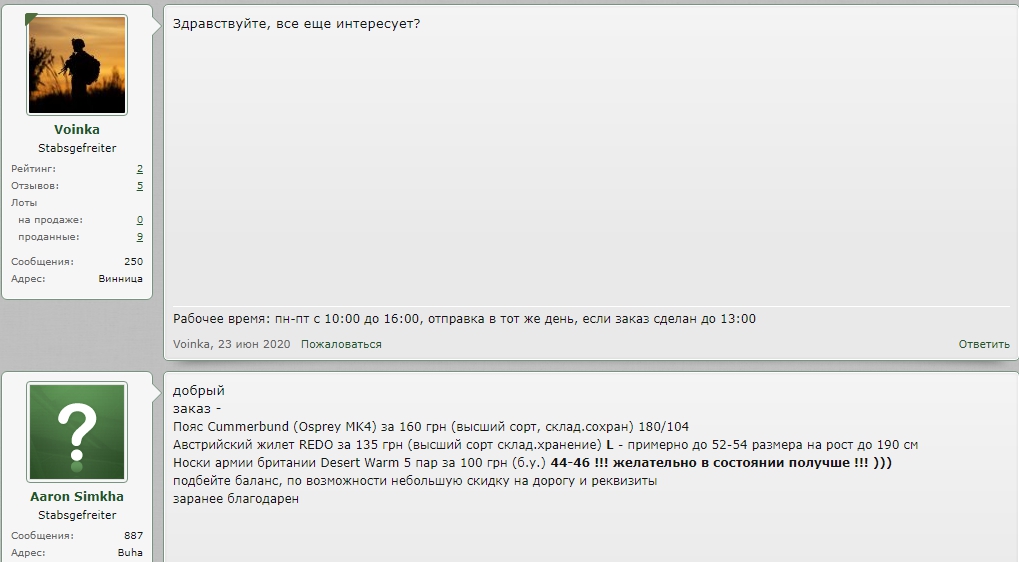
Task: Click the green online indicator on Voinka's avatar
Action: click(x=31, y=19)
